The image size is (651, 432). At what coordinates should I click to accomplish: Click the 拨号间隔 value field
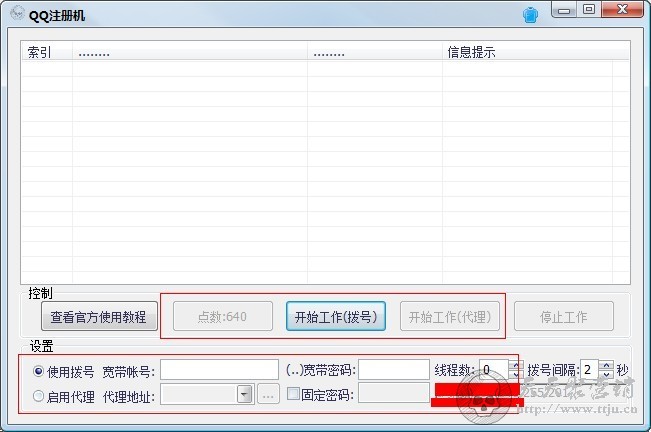589,369
